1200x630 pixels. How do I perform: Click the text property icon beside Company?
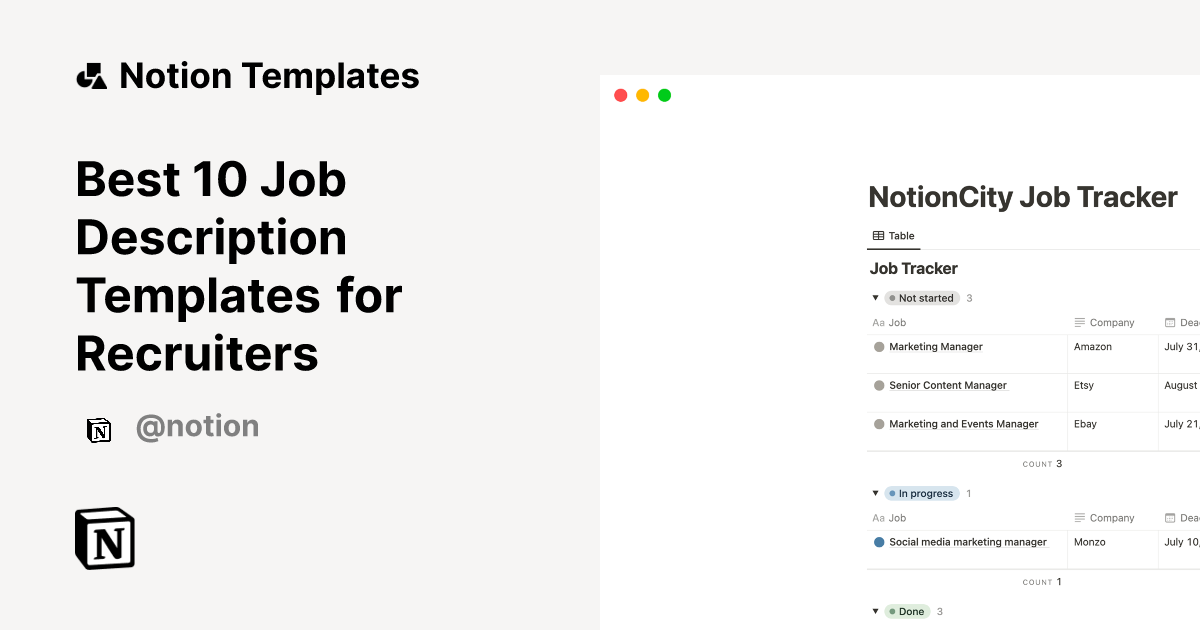point(1079,322)
